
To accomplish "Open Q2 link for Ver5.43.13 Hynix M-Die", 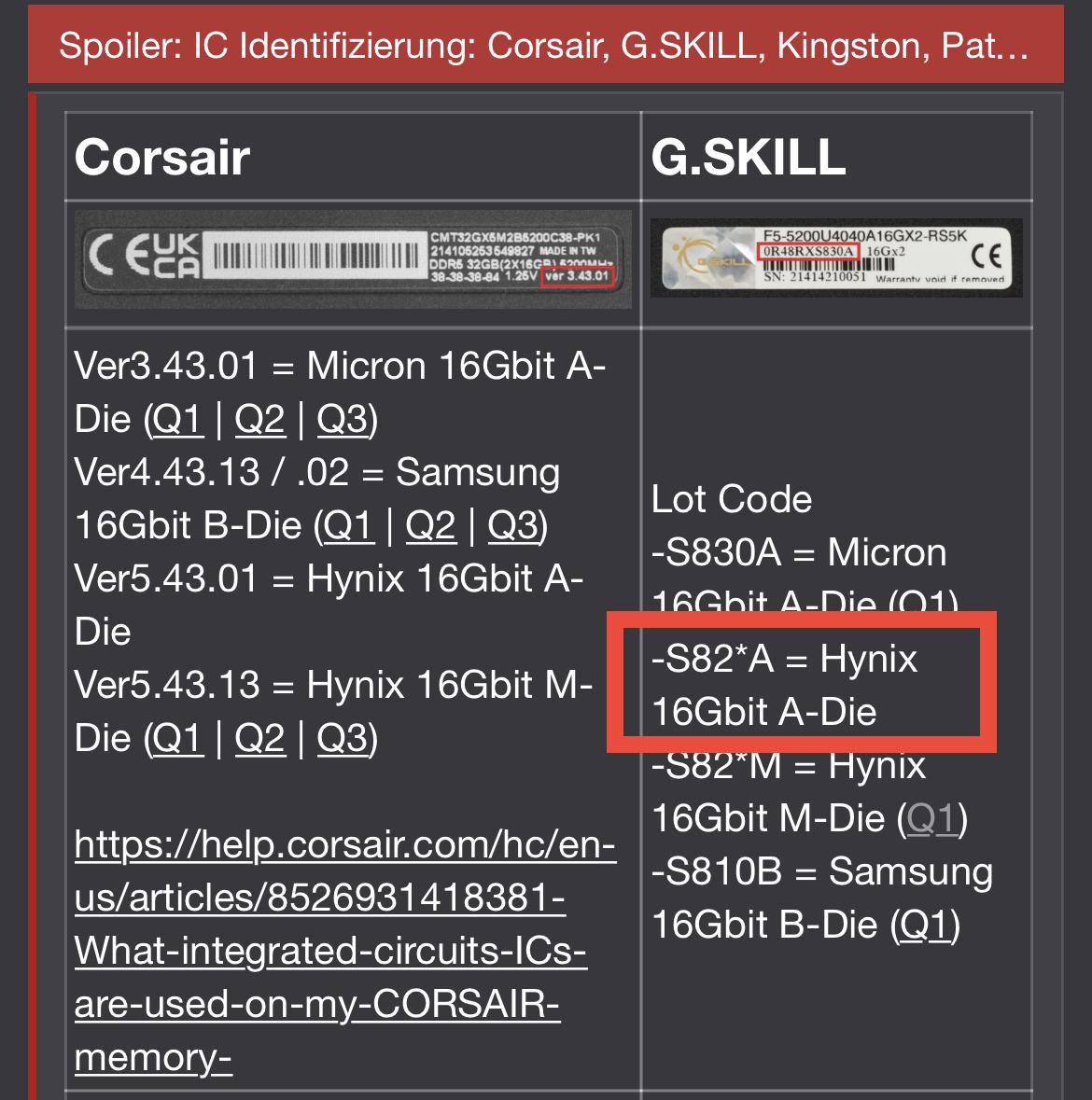I will click(x=259, y=739).
